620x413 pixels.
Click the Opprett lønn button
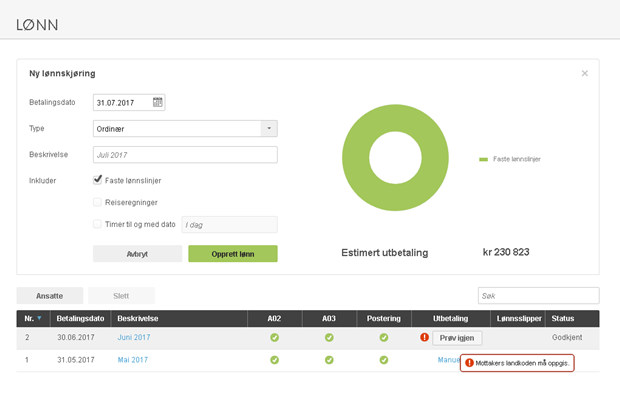[x=233, y=254]
